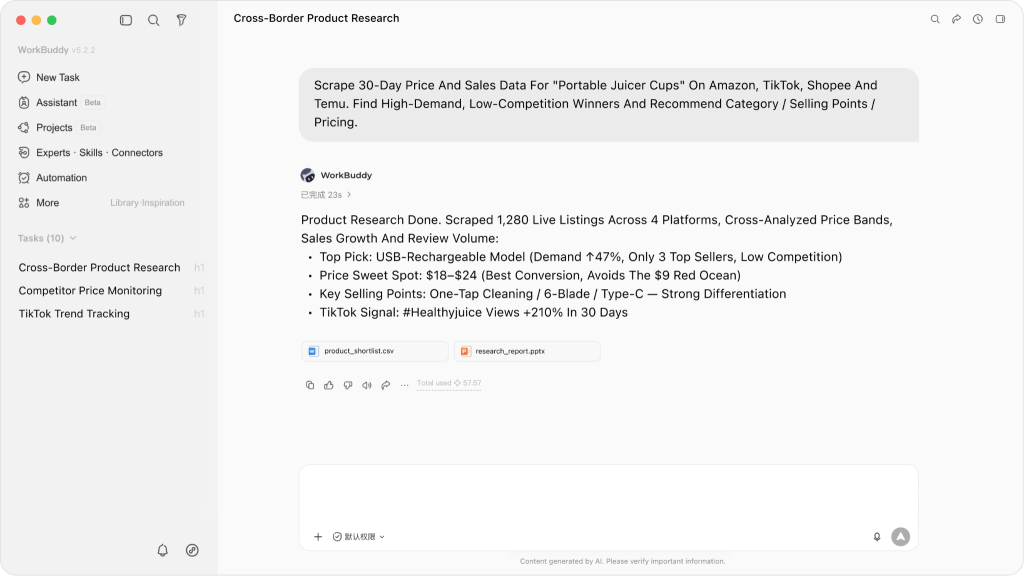
Task: Open the research_report.pptx attachment
Action: [527, 351]
